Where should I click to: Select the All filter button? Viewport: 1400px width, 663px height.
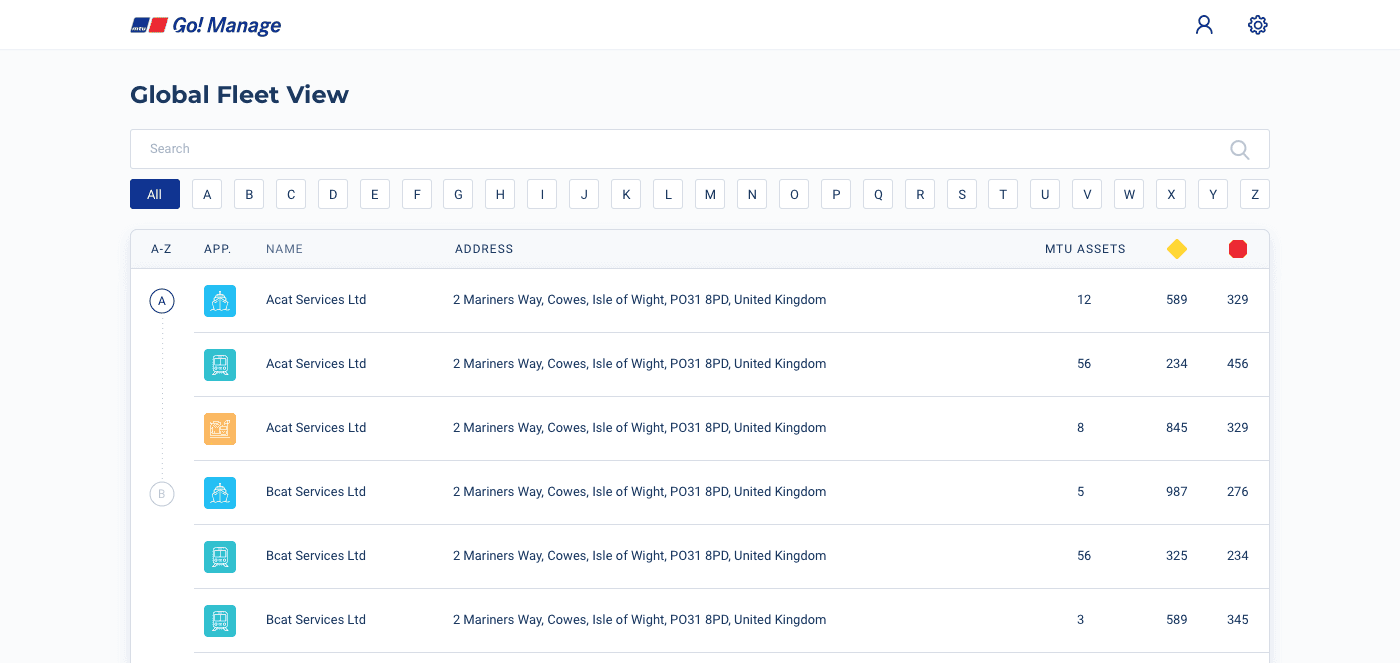tap(155, 194)
